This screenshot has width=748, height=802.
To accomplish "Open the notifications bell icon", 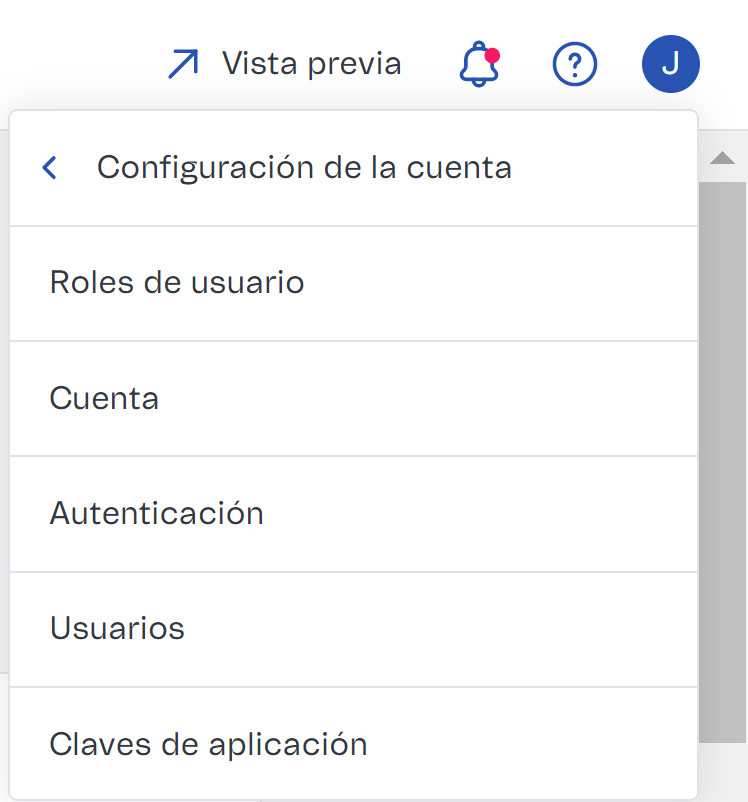I will tap(477, 64).
